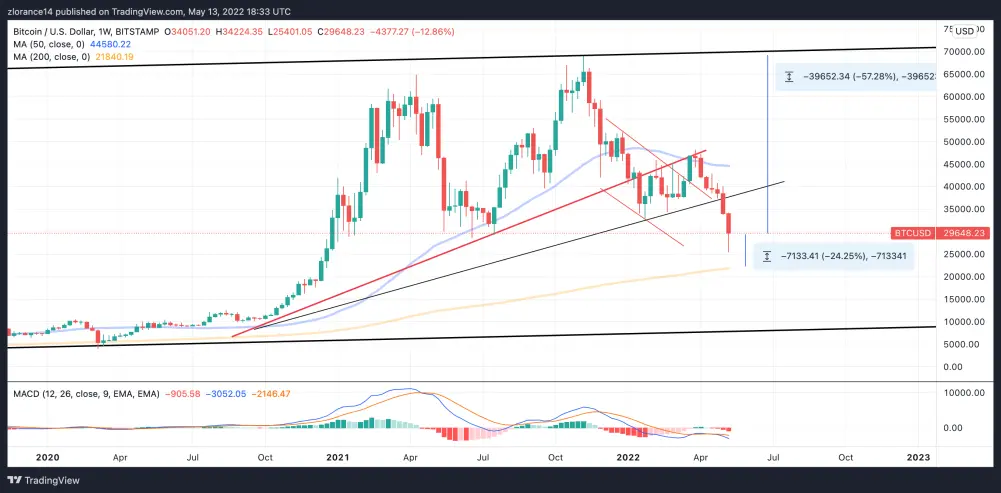Click the 40000.00 price axis label
The image size is (1001, 493).
click(x=962, y=186)
